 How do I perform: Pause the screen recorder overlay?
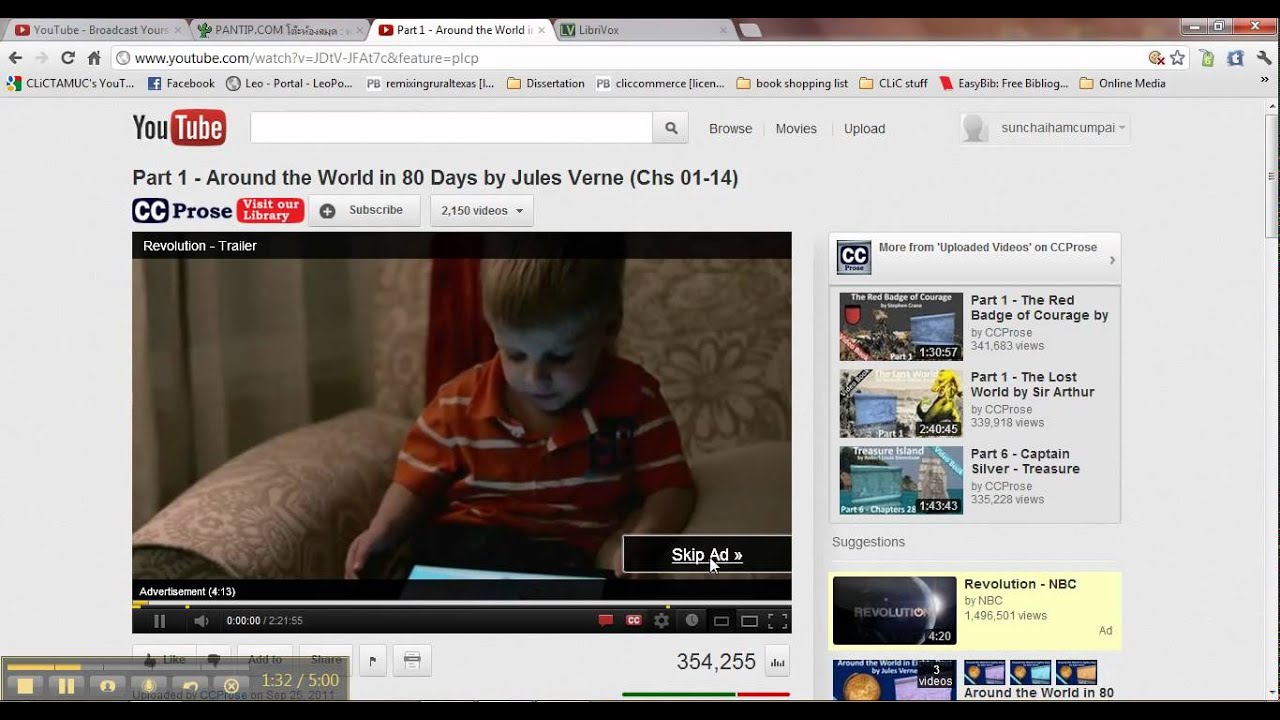(66, 685)
